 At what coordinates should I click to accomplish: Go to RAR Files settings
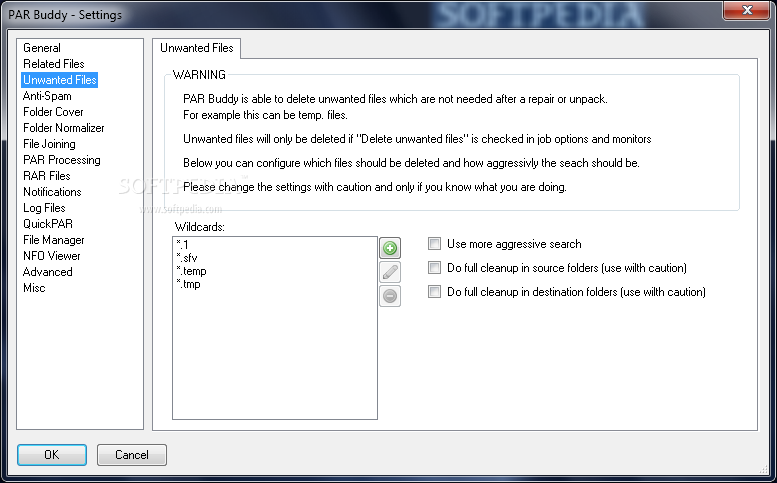47,176
